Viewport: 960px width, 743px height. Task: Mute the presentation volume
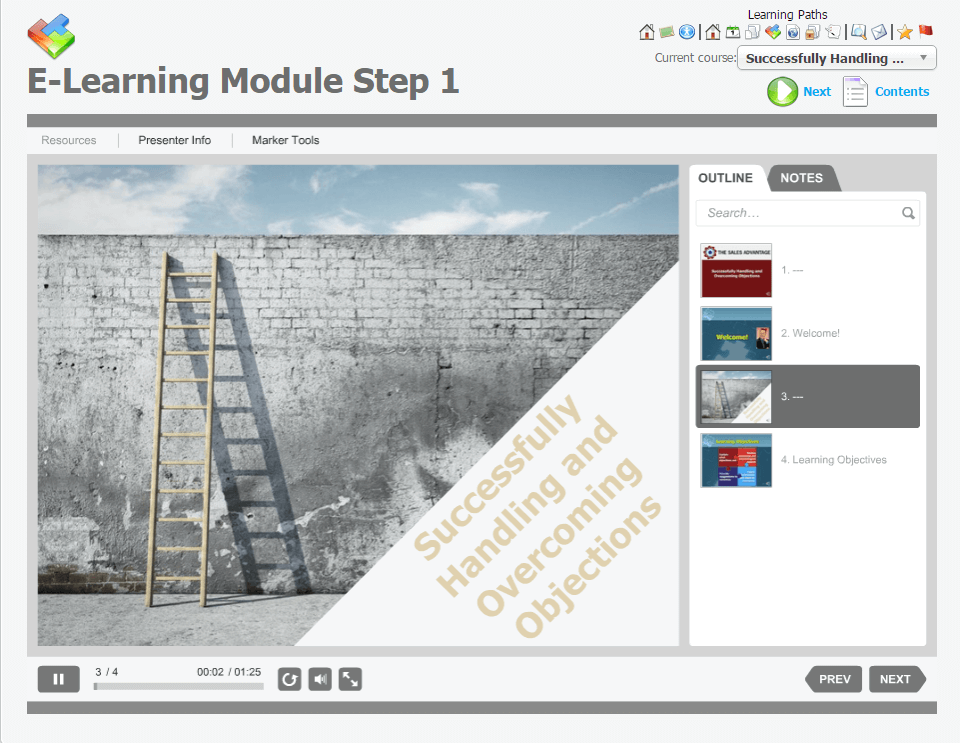pos(320,679)
